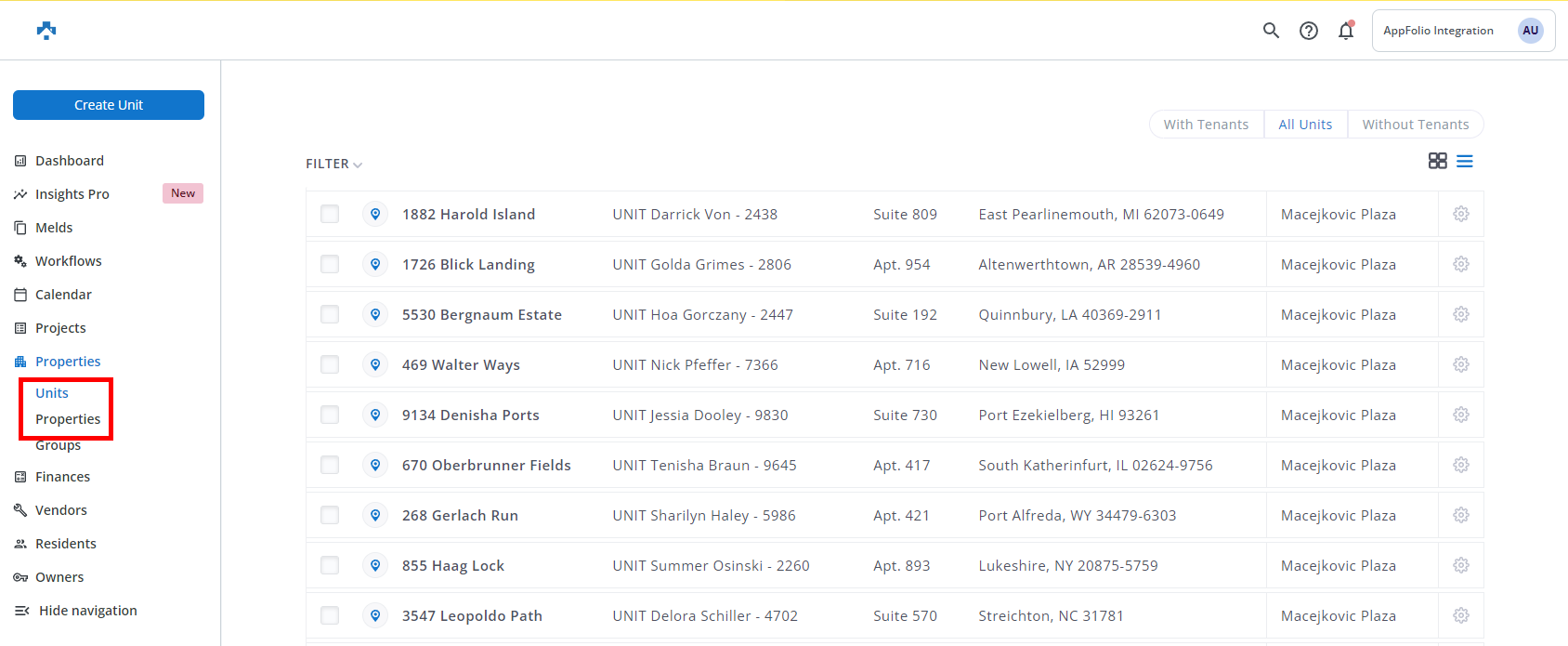Click location pin for 1882 Harold Island
Screen dimensions: 1568x646
[375, 214]
